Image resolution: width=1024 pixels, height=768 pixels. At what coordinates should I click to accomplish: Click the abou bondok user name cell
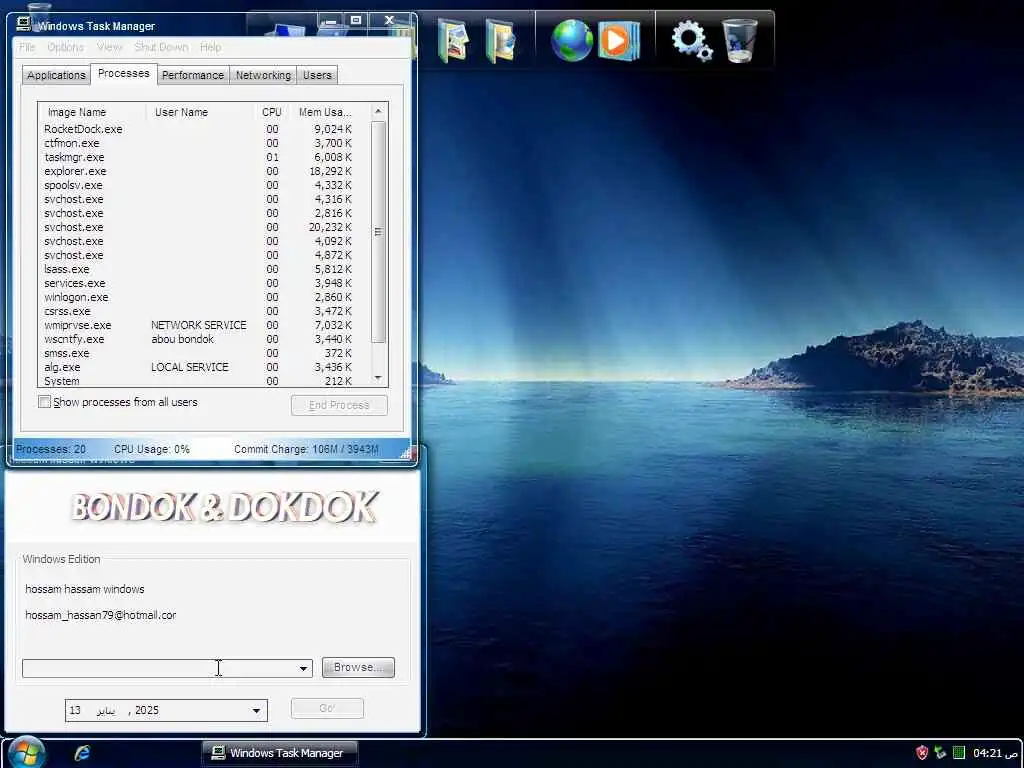pyautogui.click(x=182, y=339)
